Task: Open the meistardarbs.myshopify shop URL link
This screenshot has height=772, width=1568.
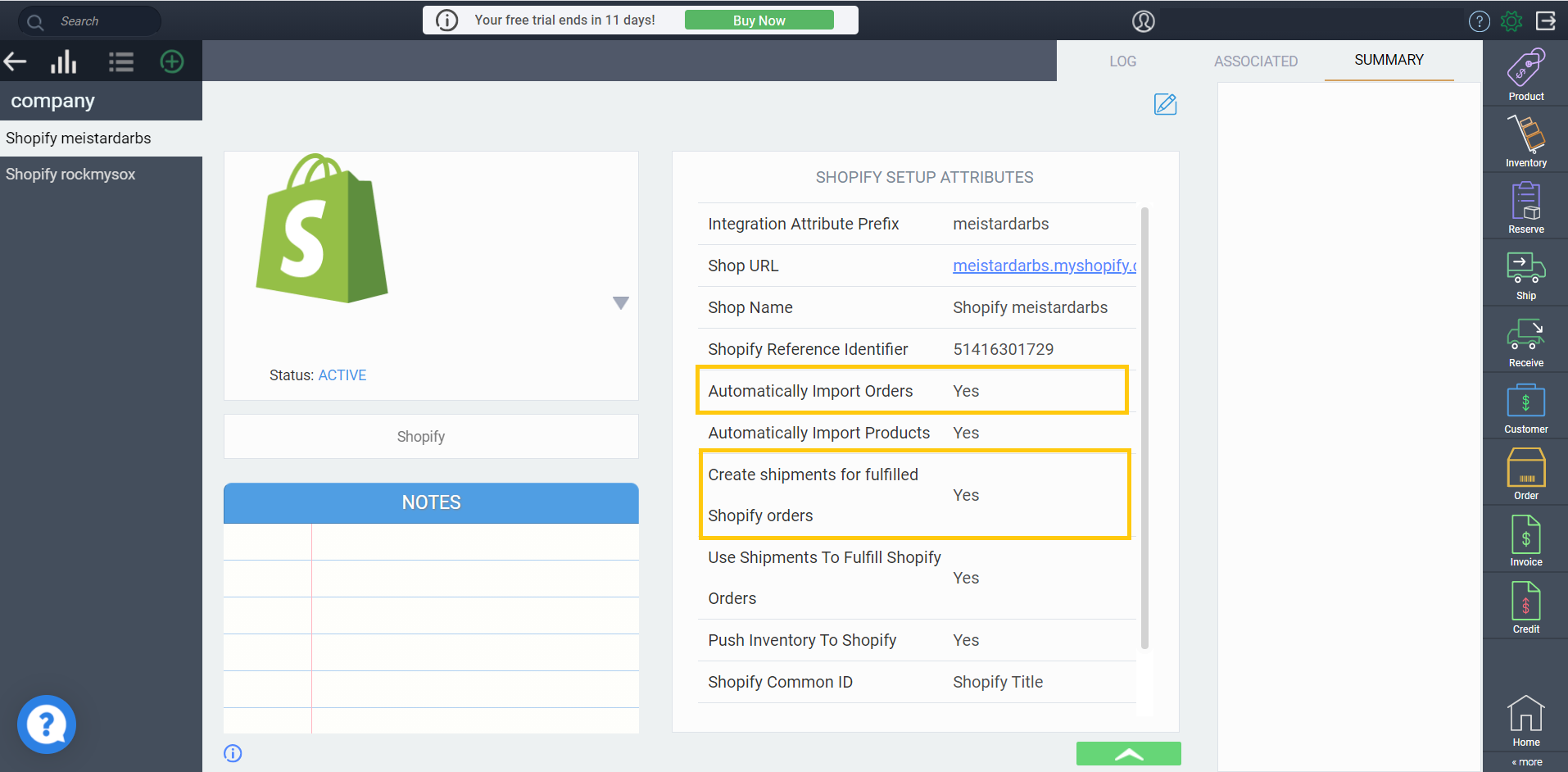Action: (1045, 266)
